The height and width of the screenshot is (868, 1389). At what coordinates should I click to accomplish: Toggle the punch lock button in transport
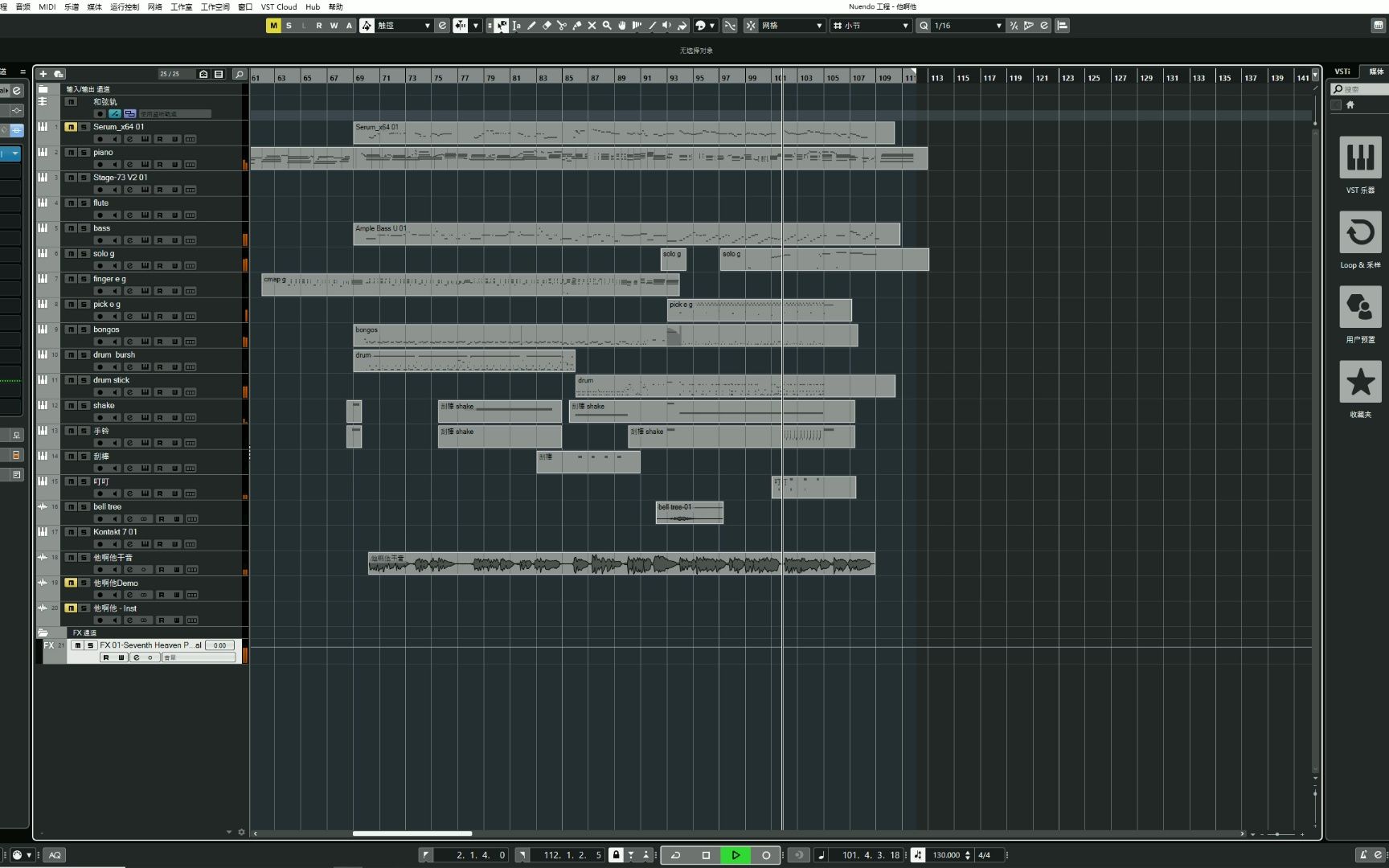click(x=616, y=855)
